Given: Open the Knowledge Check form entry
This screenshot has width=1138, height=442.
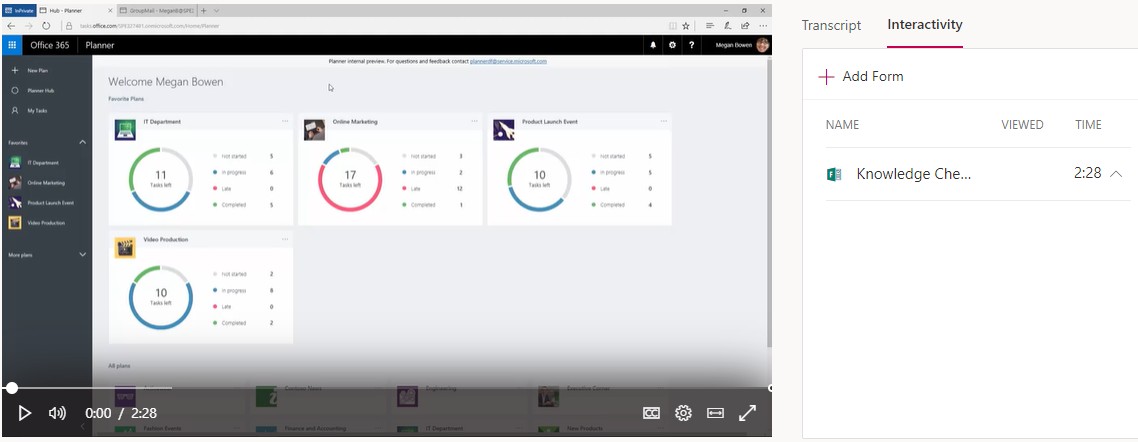Looking at the screenshot, I should 914,174.
